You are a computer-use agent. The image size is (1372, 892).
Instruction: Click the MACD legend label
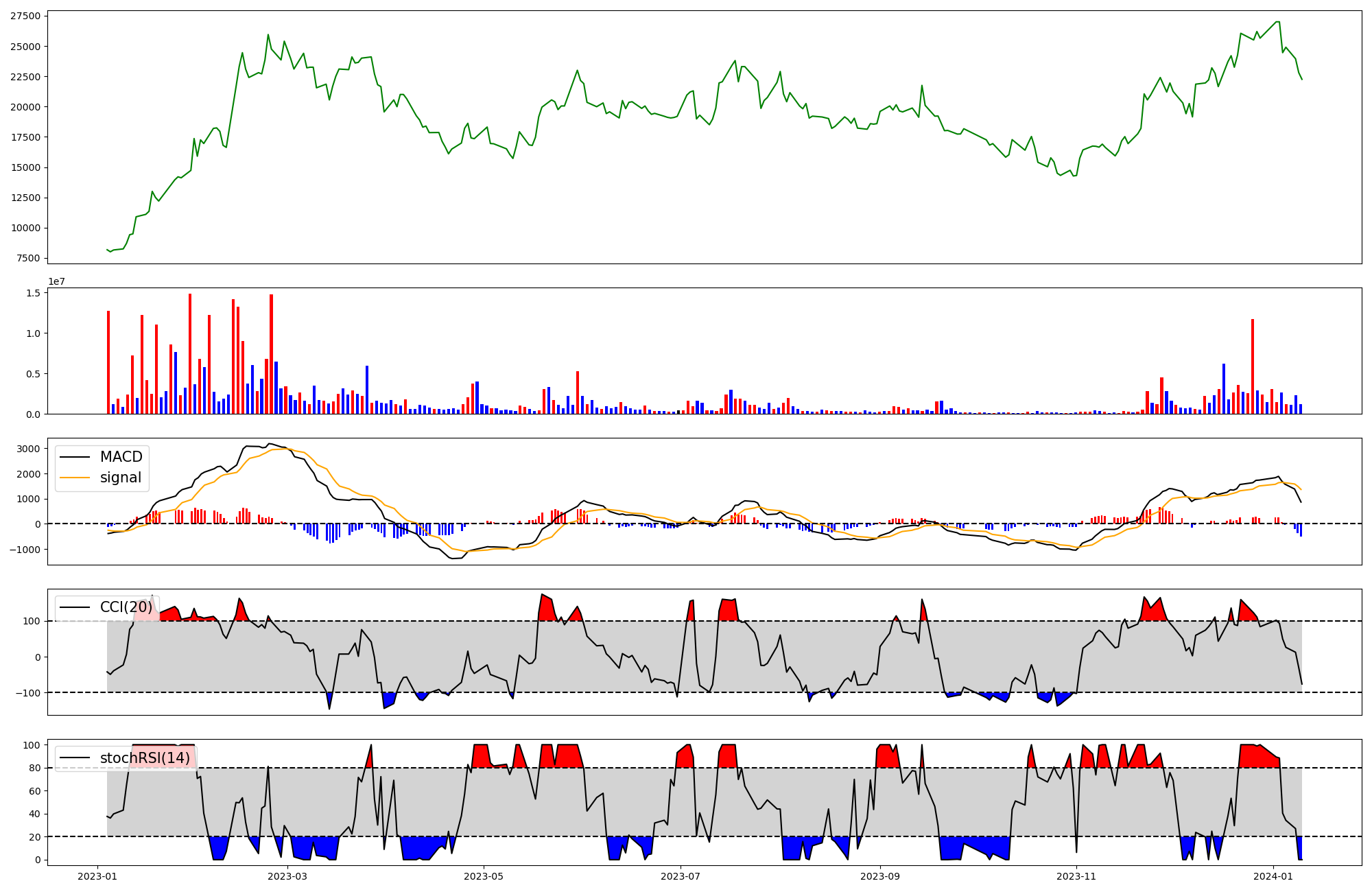[x=121, y=457]
